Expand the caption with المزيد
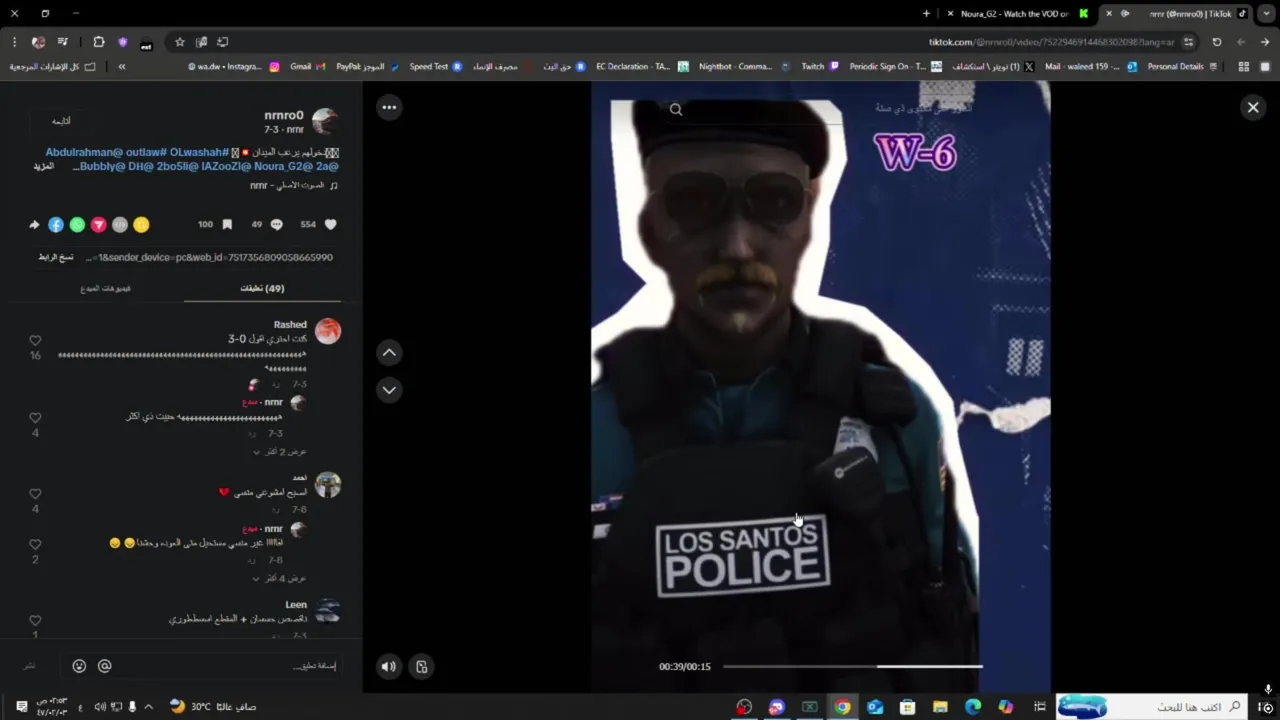Image resolution: width=1280 pixels, height=720 pixels. [43, 167]
